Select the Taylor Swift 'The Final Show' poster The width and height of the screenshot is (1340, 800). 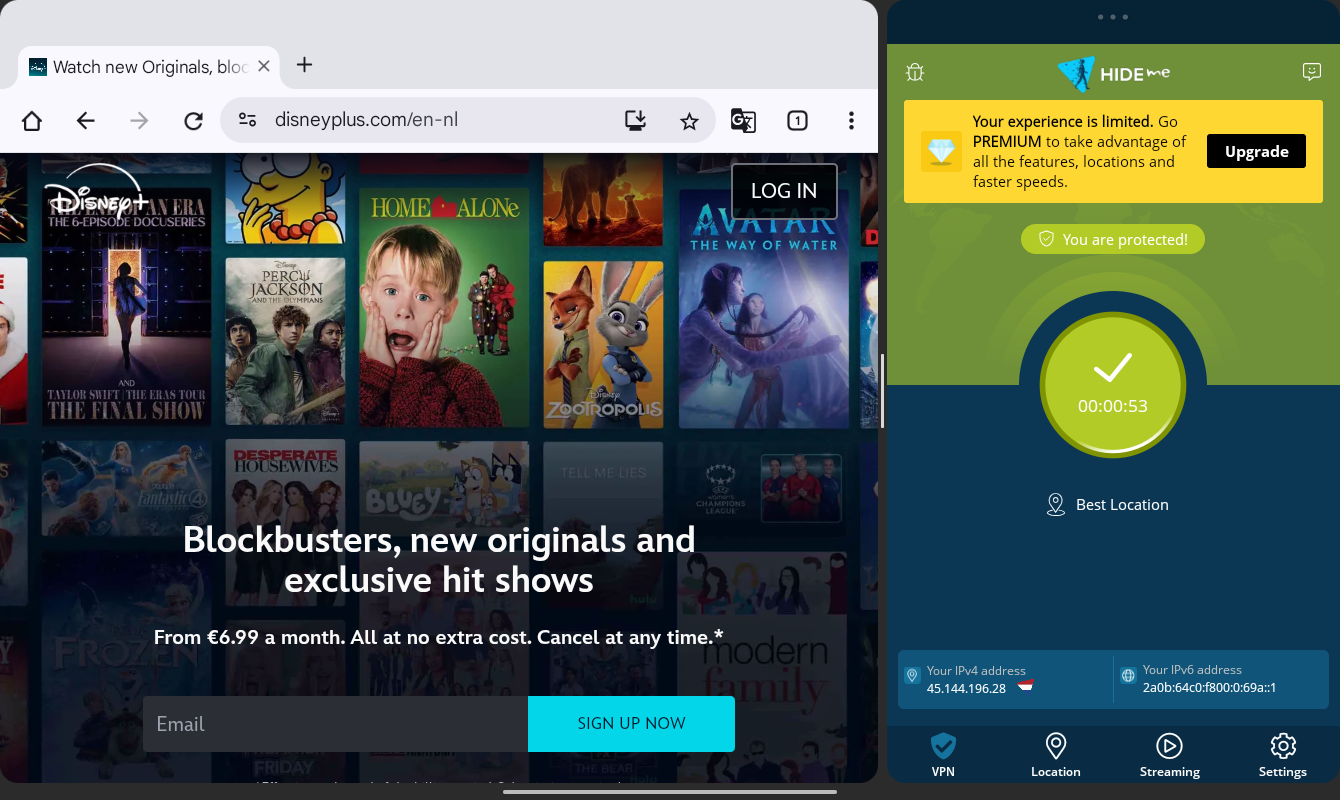[x=126, y=307]
